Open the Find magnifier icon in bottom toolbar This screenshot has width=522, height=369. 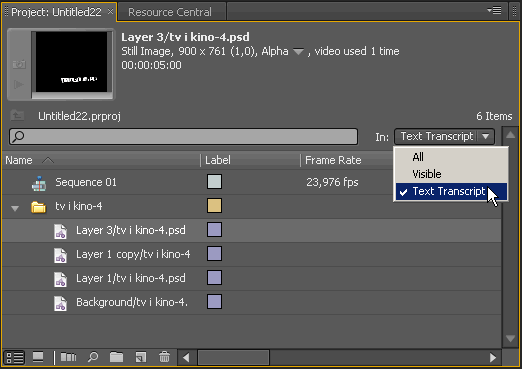(x=93, y=357)
